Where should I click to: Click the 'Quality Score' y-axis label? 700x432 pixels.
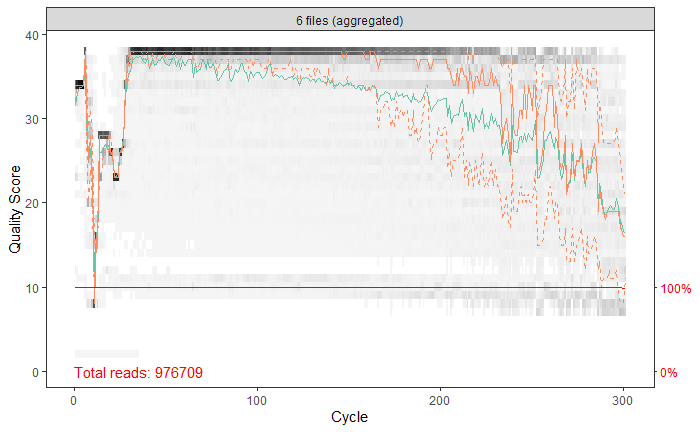click(15, 209)
